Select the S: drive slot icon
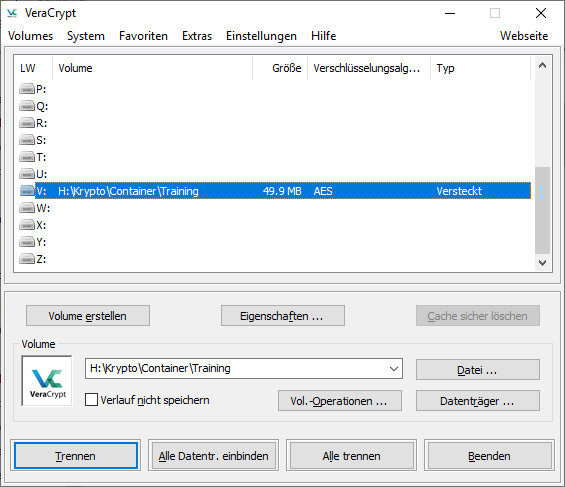 click(27, 140)
